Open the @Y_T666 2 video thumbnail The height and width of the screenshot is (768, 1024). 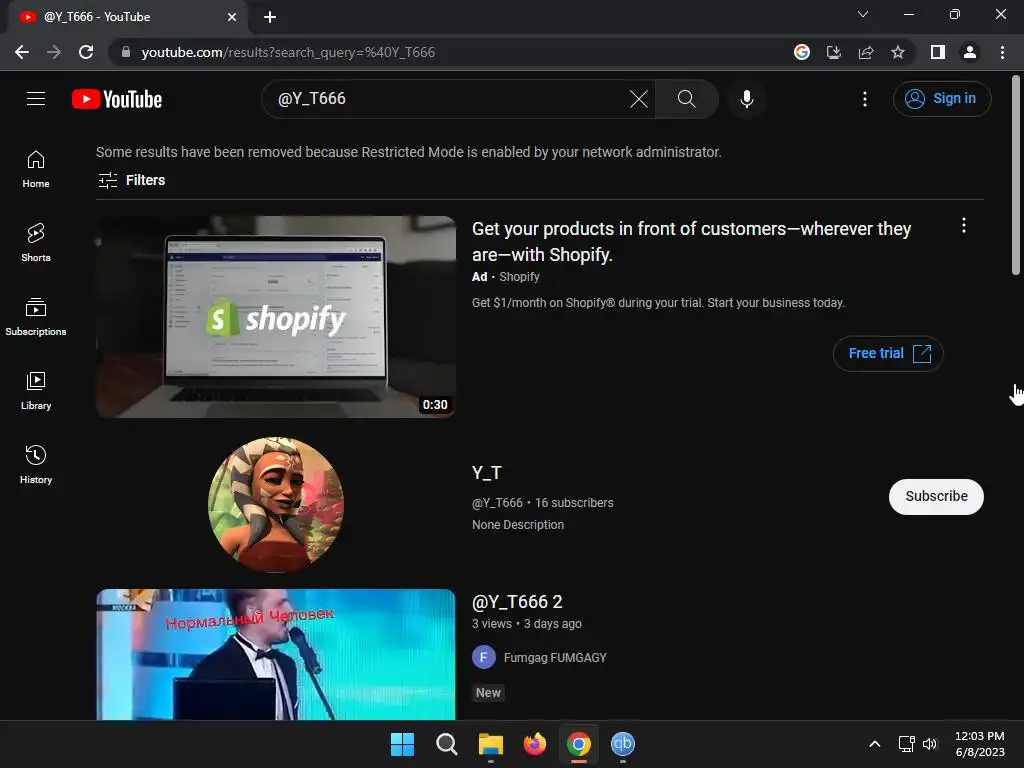click(276, 654)
